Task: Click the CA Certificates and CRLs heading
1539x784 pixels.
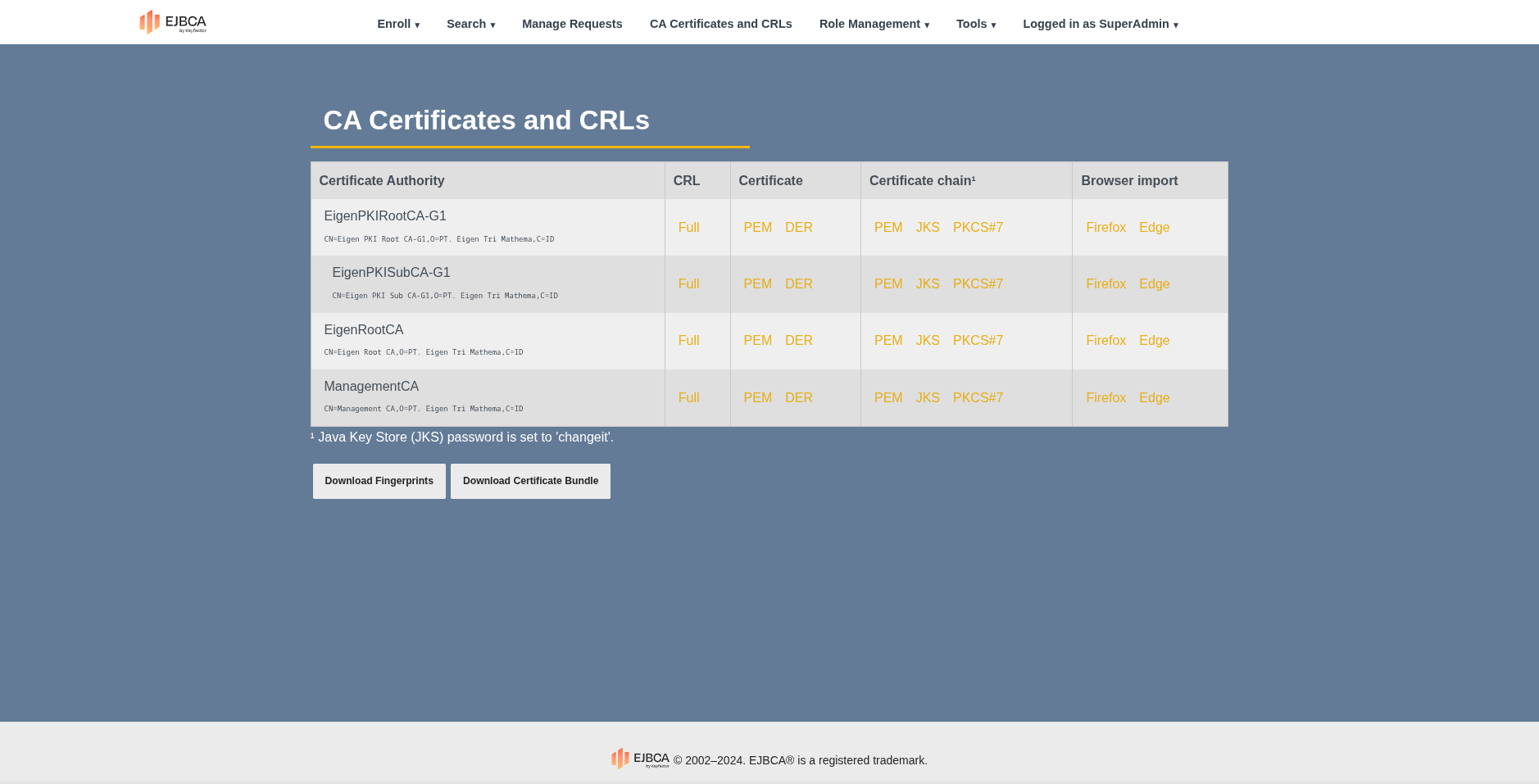Action: [x=487, y=120]
